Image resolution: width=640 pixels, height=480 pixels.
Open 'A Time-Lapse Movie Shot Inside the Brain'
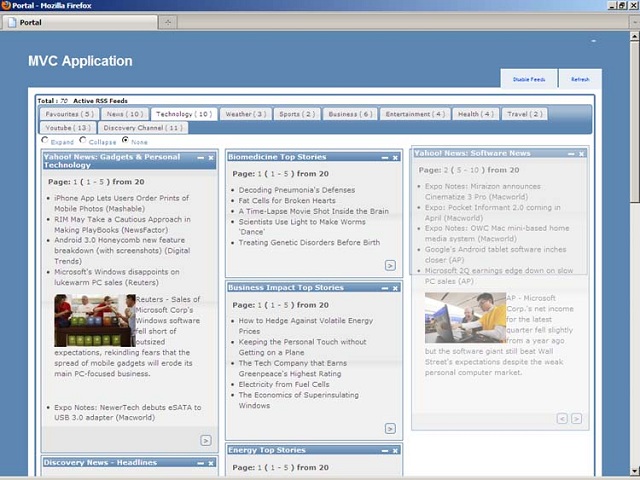[313, 211]
